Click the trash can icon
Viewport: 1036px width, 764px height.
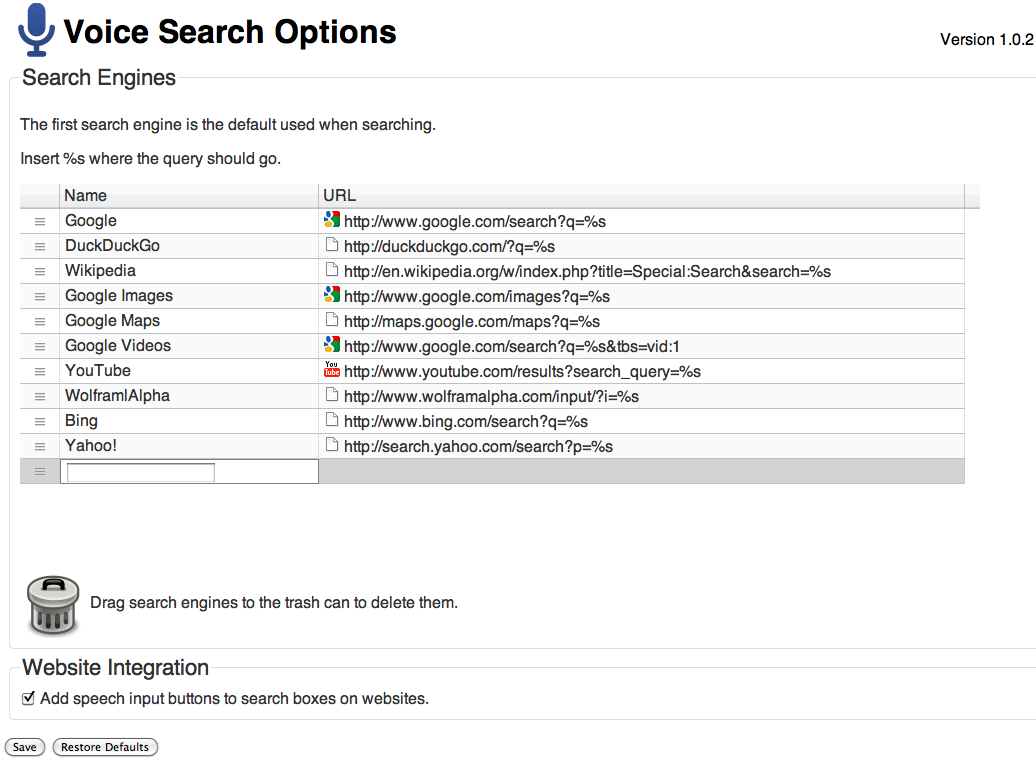pos(52,604)
